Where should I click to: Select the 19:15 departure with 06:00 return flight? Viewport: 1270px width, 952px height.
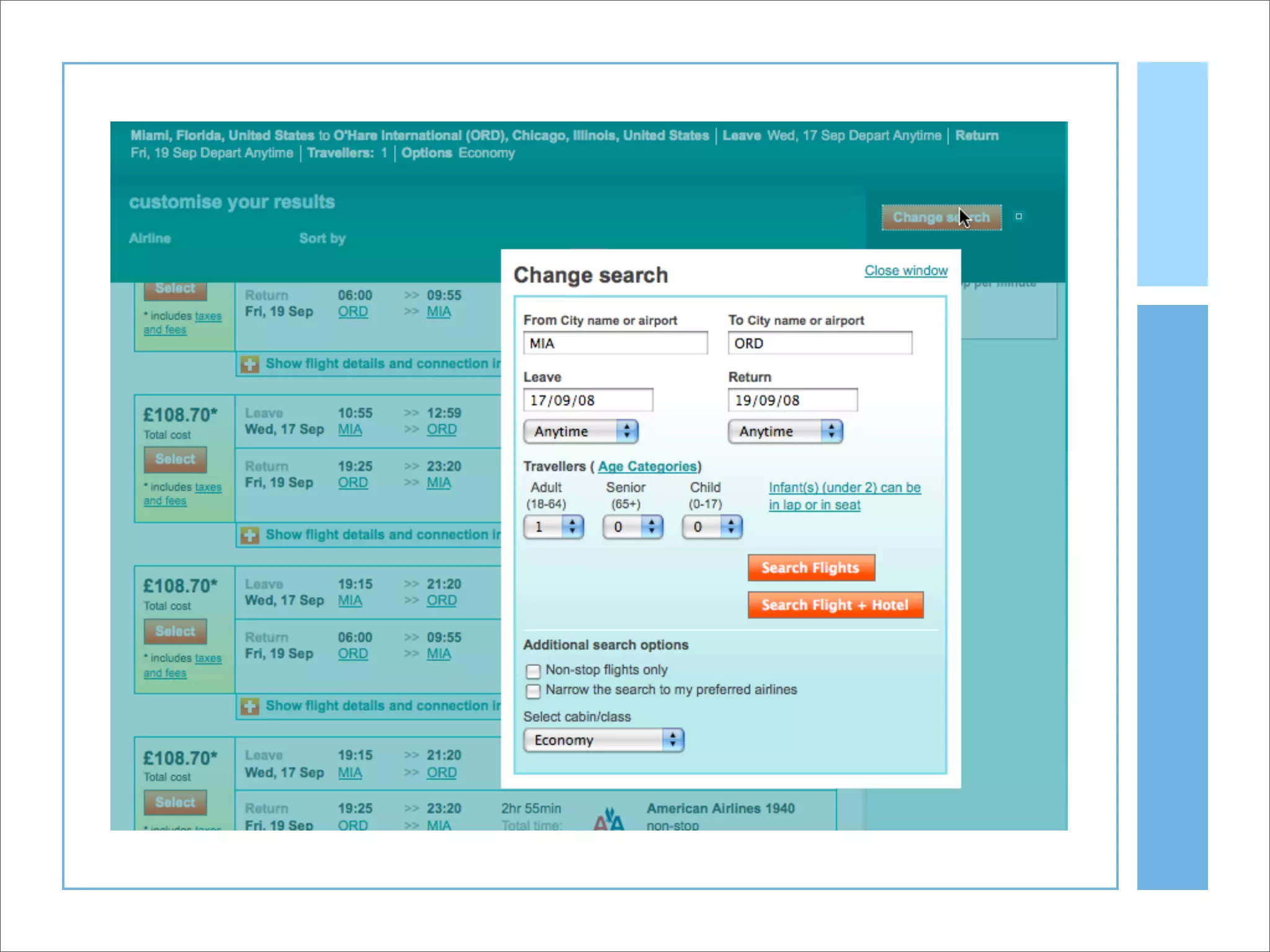pyautogui.click(x=175, y=632)
